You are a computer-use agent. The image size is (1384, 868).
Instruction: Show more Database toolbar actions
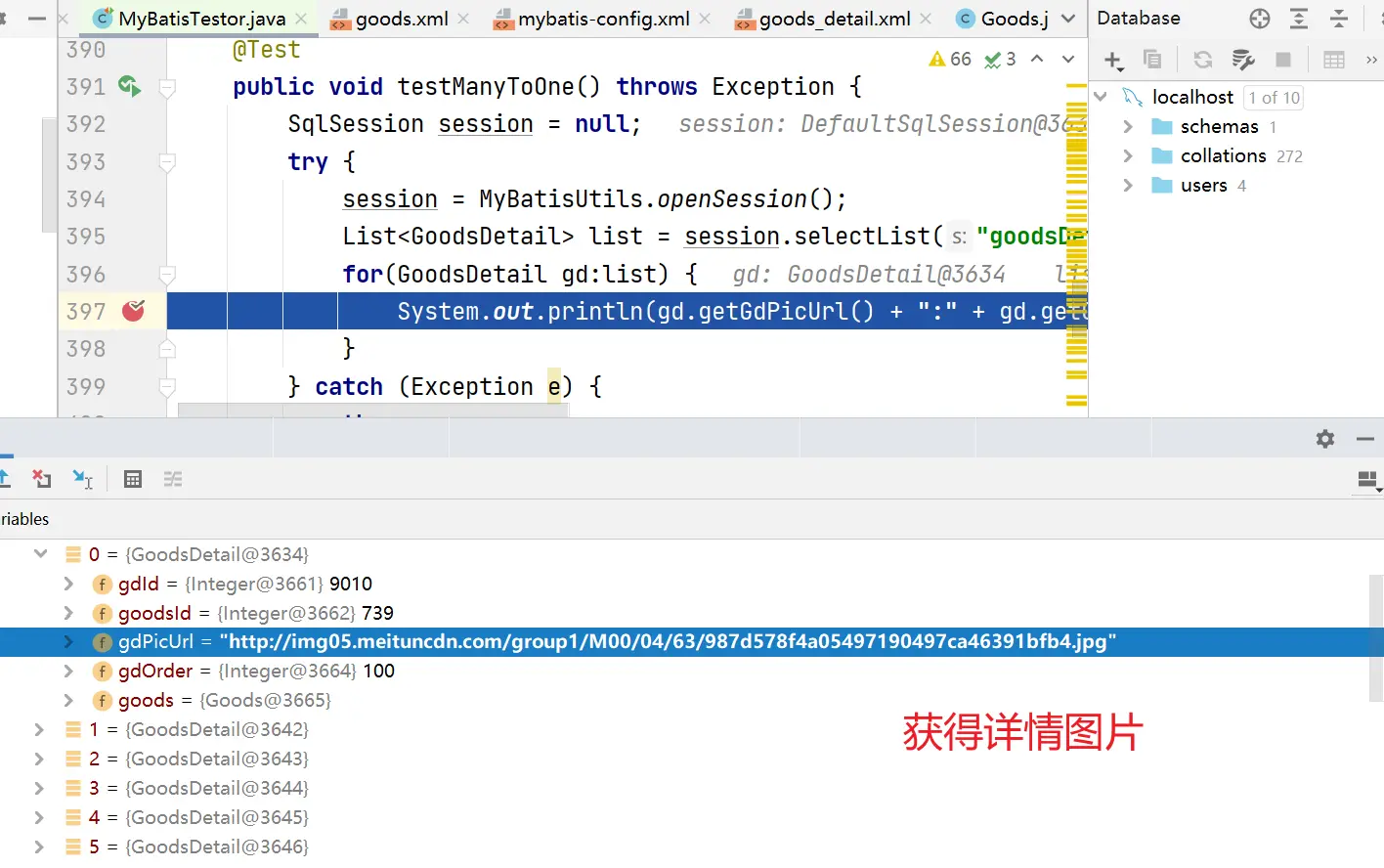click(x=1371, y=60)
